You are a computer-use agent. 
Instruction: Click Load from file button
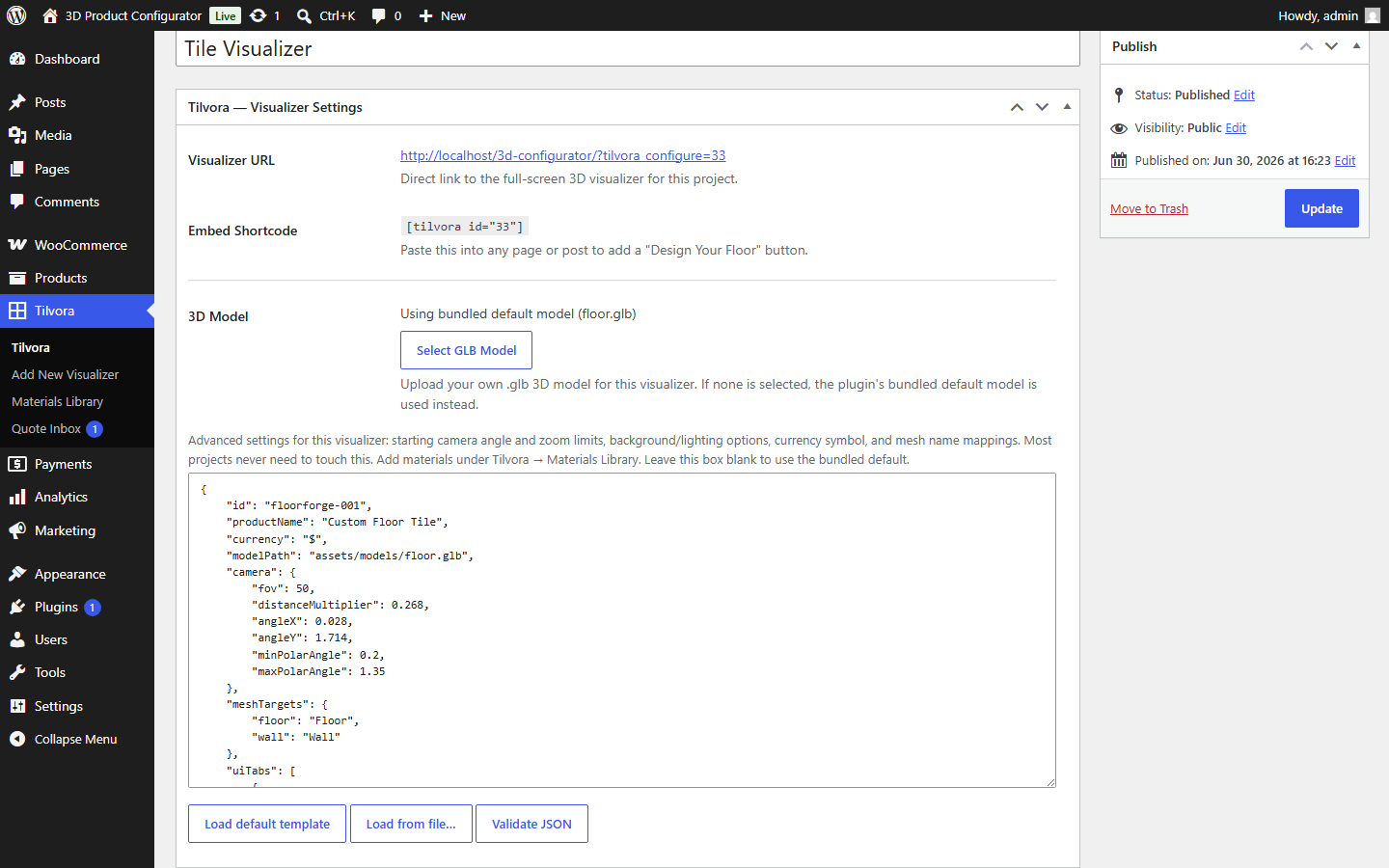[411, 824]
